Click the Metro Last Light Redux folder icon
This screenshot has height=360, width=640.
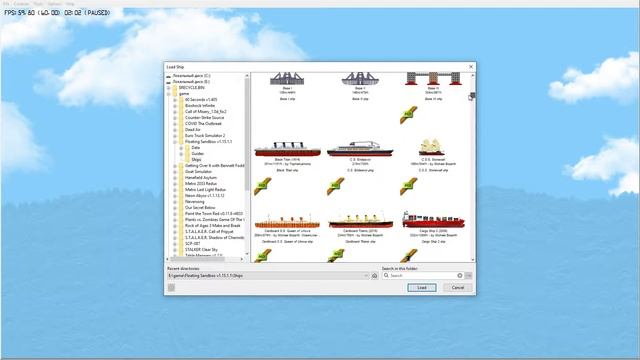[181, 190]
